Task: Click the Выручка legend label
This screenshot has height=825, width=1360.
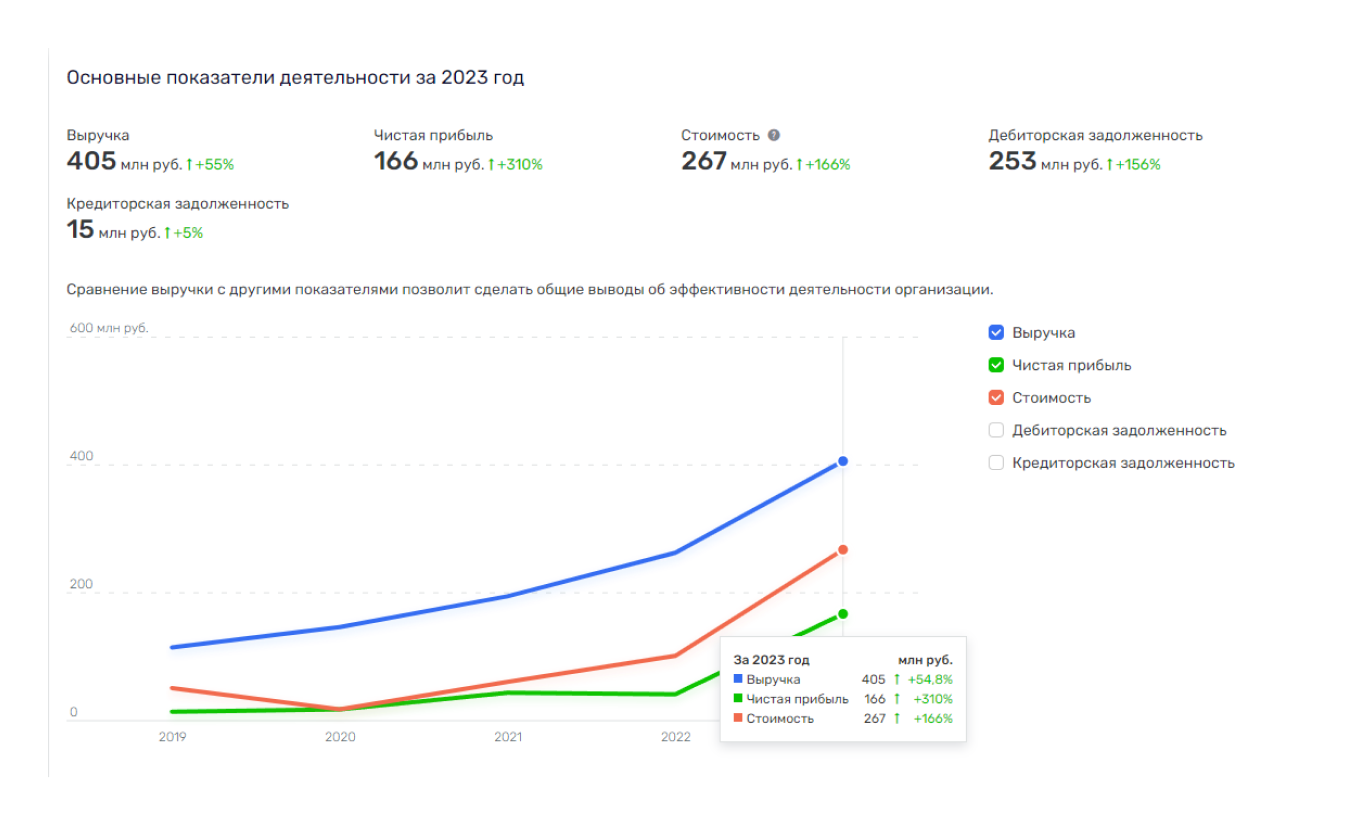Action: [x=1044, y=333]
